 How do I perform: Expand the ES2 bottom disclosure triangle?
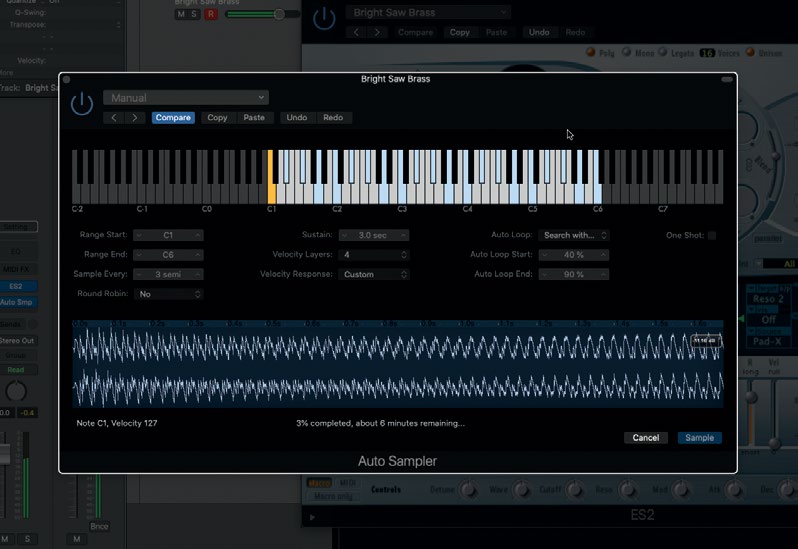(312, 517)
